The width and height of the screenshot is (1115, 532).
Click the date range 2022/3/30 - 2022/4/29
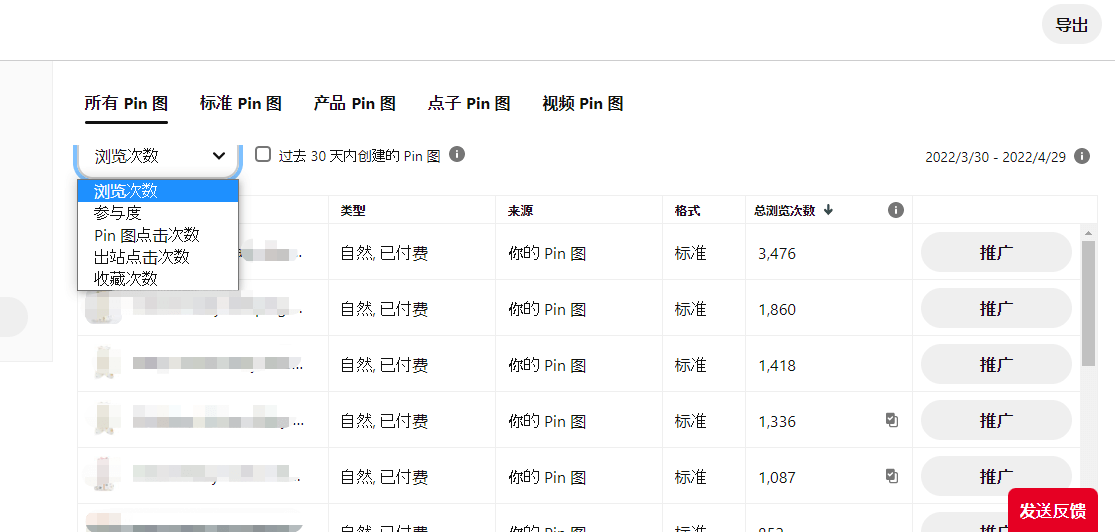[x=996, y=156]
